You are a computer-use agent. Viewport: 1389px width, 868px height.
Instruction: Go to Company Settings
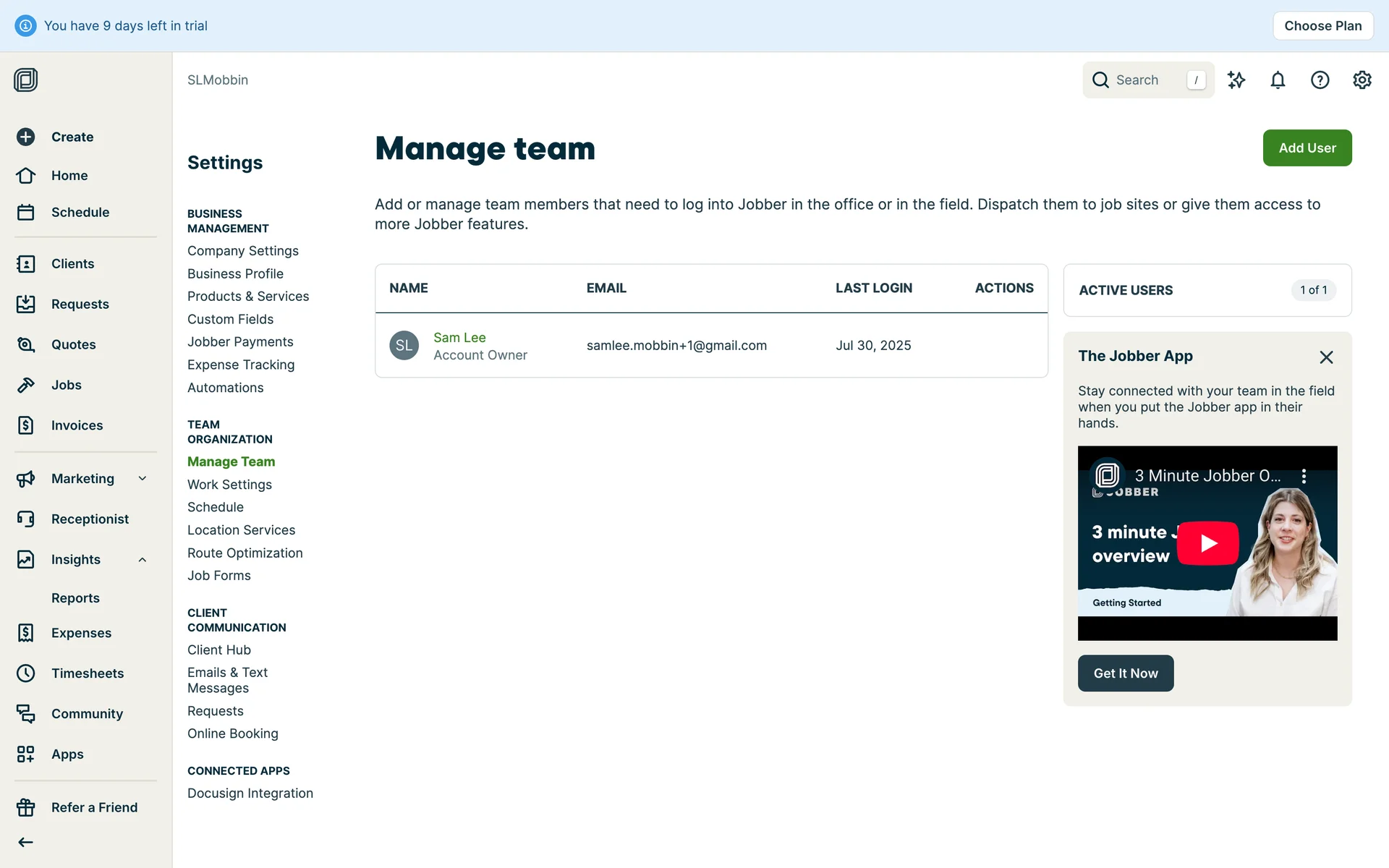point(242,251)
